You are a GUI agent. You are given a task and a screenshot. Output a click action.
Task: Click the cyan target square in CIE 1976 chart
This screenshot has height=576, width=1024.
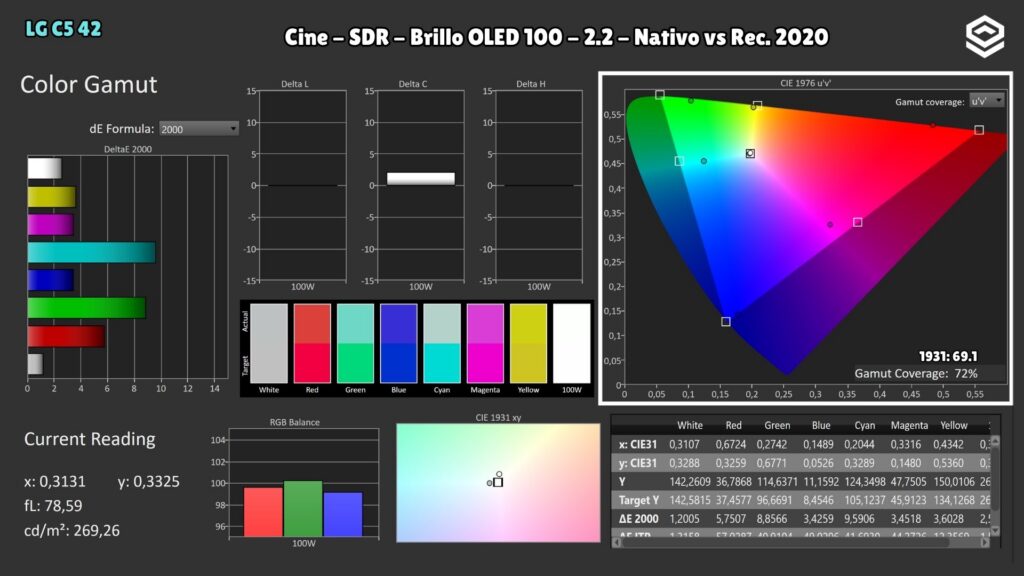679,161
